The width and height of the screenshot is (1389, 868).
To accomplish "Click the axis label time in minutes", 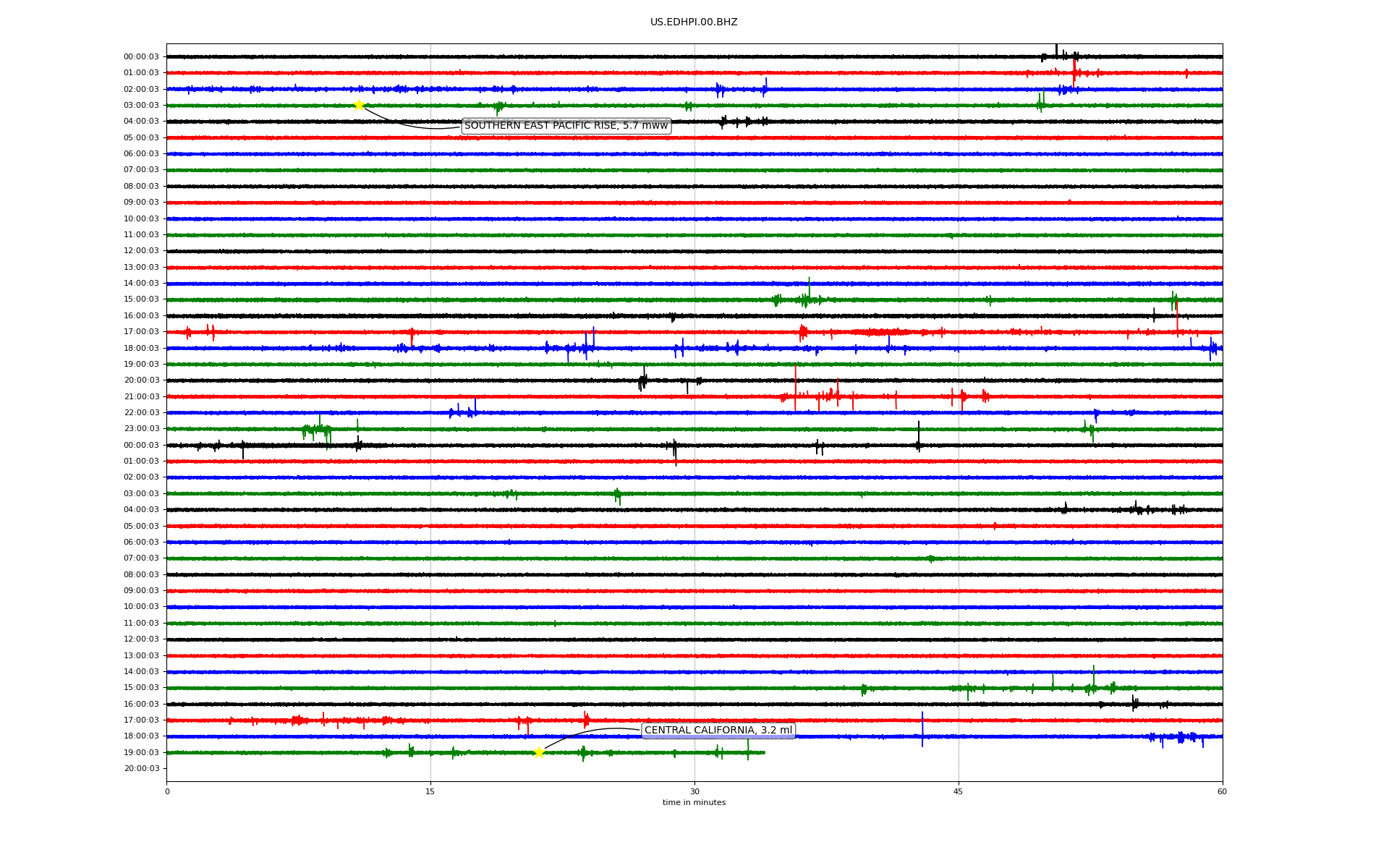I will point(694,803).
